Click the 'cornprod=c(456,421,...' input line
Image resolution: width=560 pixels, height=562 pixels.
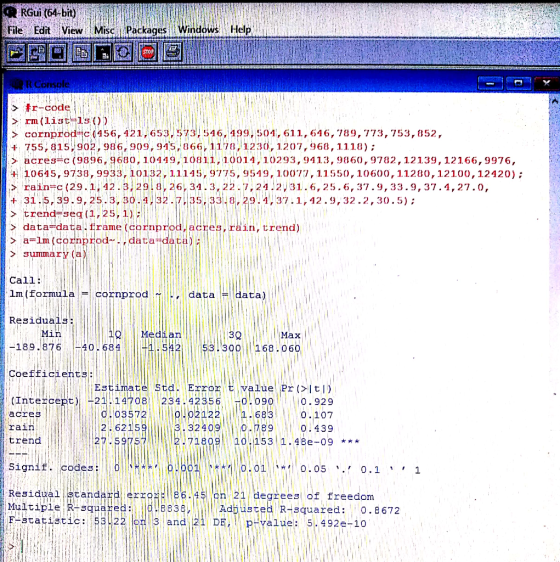pyautogui.click(x=233, y=134)
